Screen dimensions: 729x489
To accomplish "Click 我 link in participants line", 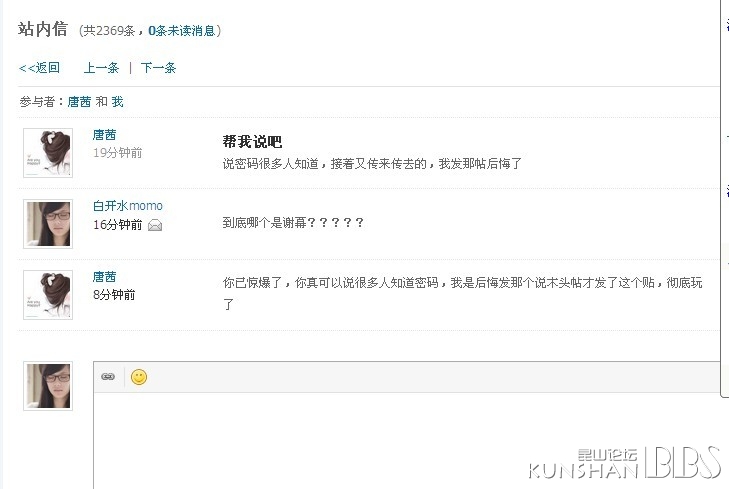I will click(x=118, y=102).
